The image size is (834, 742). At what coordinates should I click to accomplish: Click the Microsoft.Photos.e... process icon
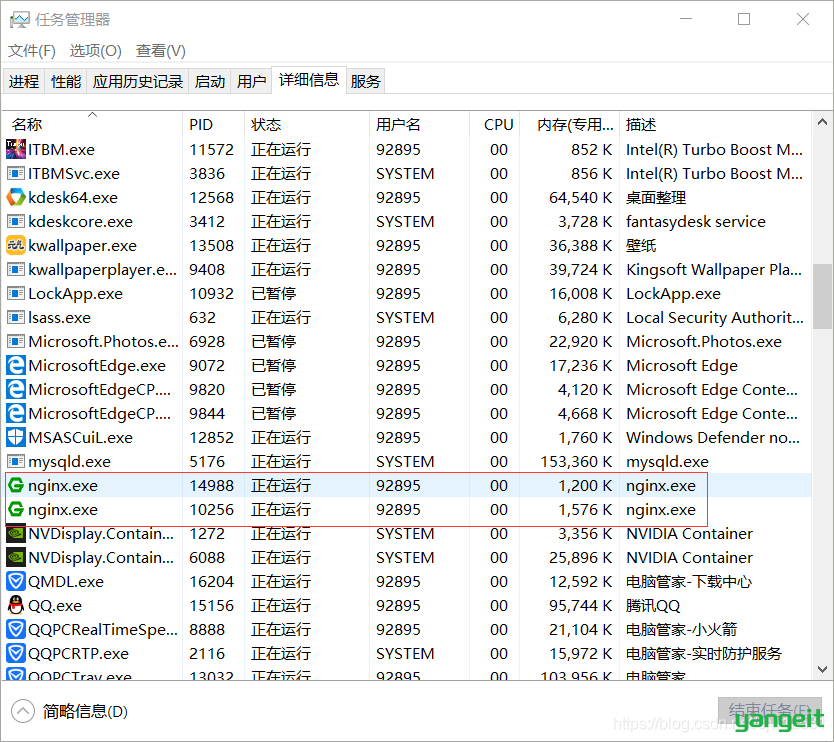pyautogui.click(x=15, y=341)
